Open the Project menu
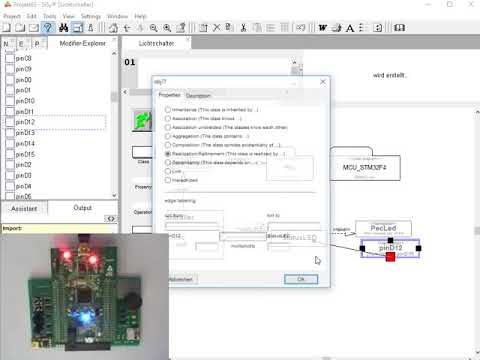The height and width of the screenshot is (360, 480). click(x=12, y=16)
